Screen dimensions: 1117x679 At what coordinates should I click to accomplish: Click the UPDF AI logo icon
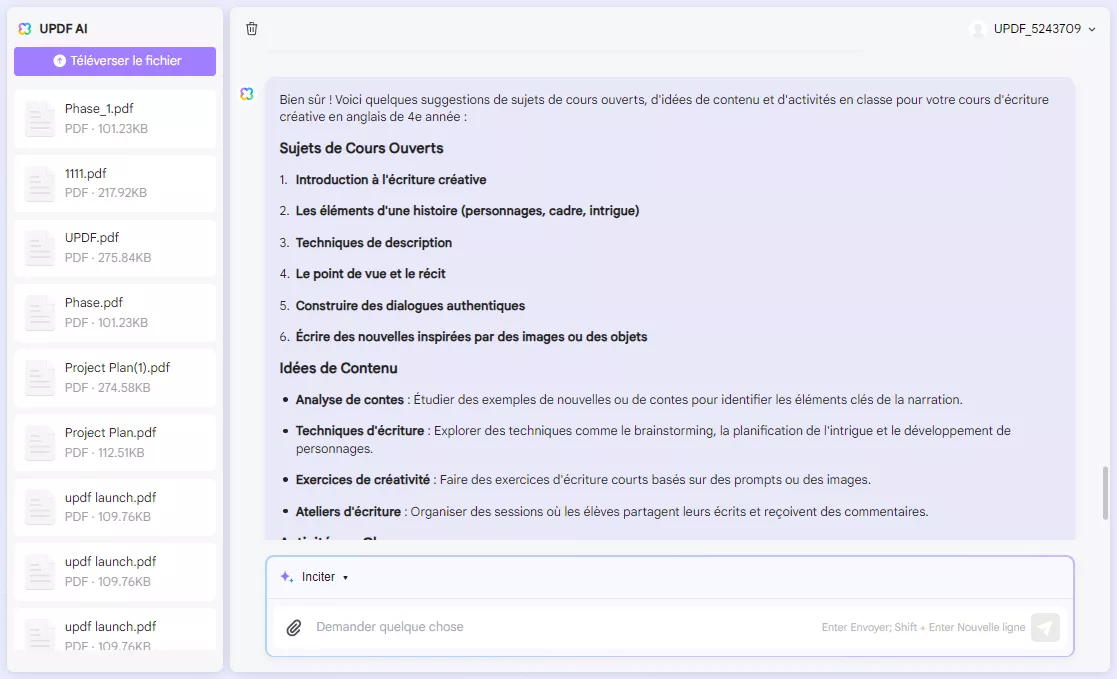click(x=24, y=29)
